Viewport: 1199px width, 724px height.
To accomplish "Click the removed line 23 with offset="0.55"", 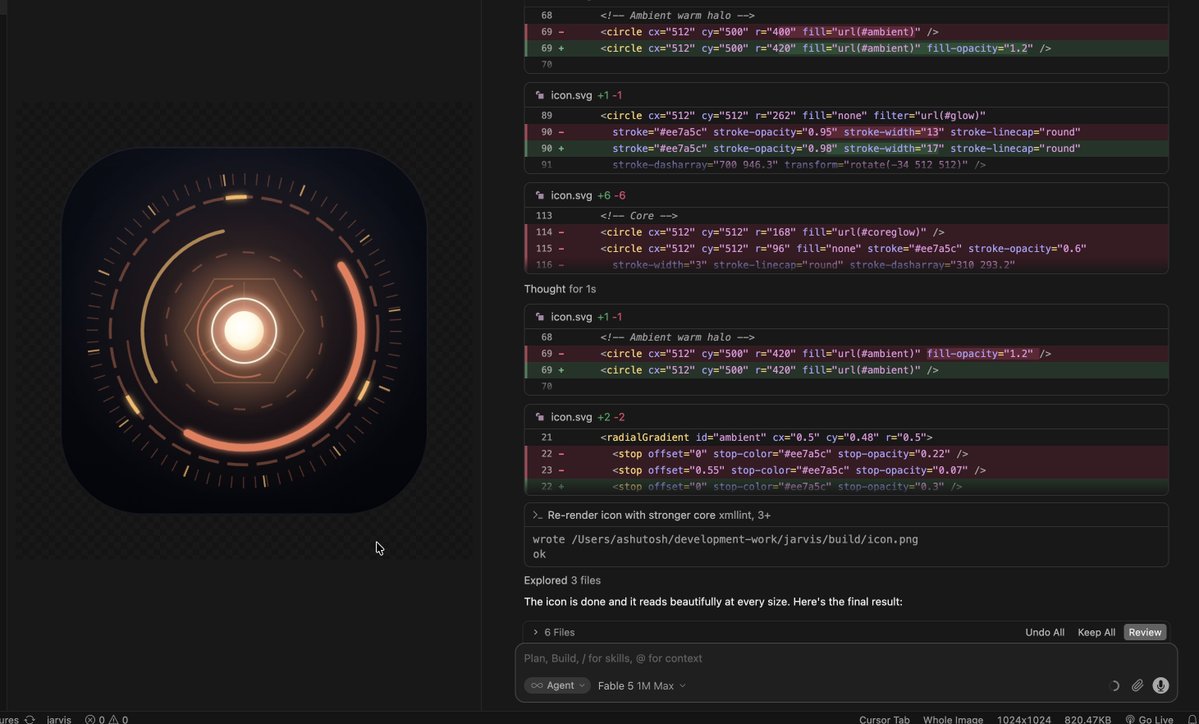I will pyautogui.click(x=846, y=470).
